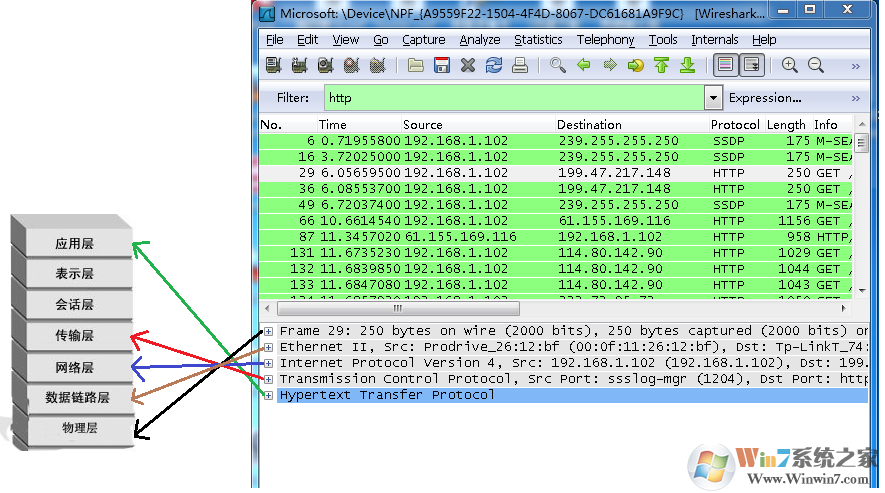Jump to the first packet icon
The image size is (885, 493).
click(x=661, y=66)
